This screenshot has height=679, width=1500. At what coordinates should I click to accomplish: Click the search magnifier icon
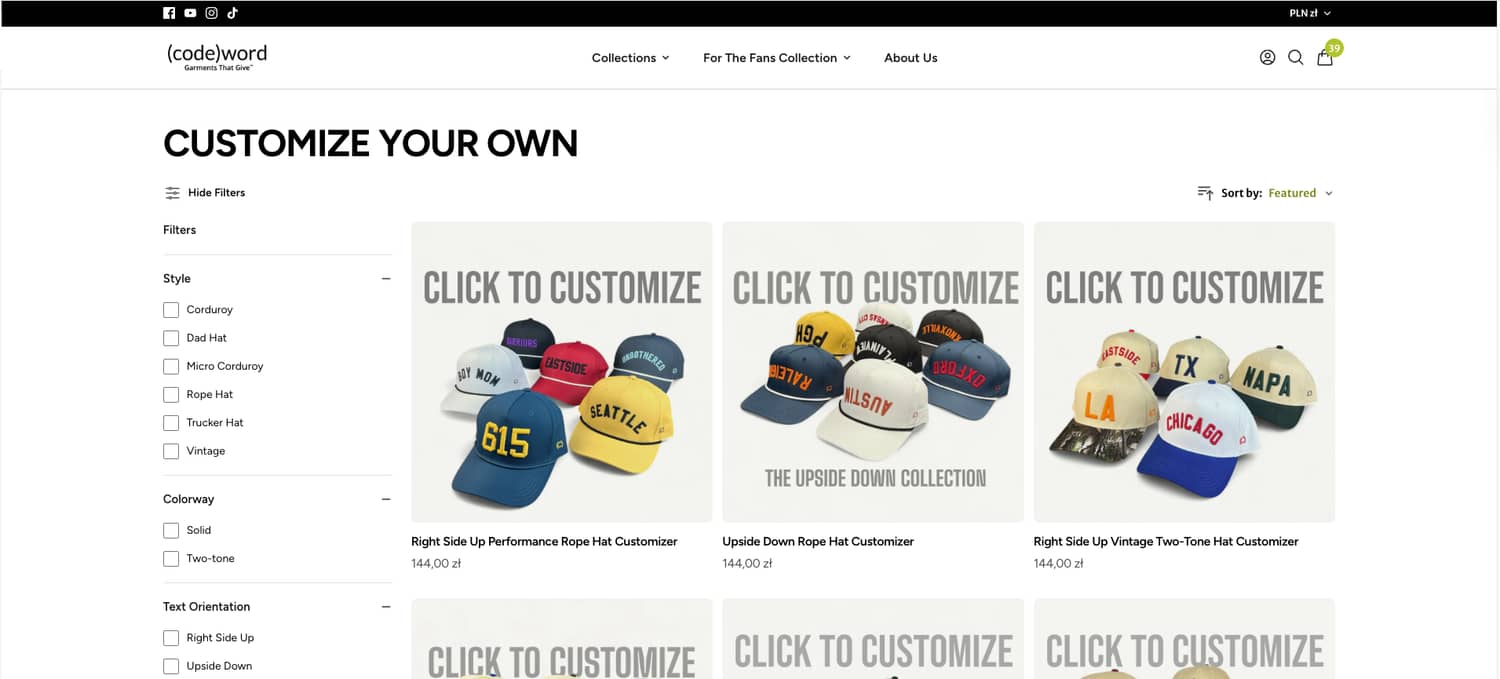[x=1295, y=57]
